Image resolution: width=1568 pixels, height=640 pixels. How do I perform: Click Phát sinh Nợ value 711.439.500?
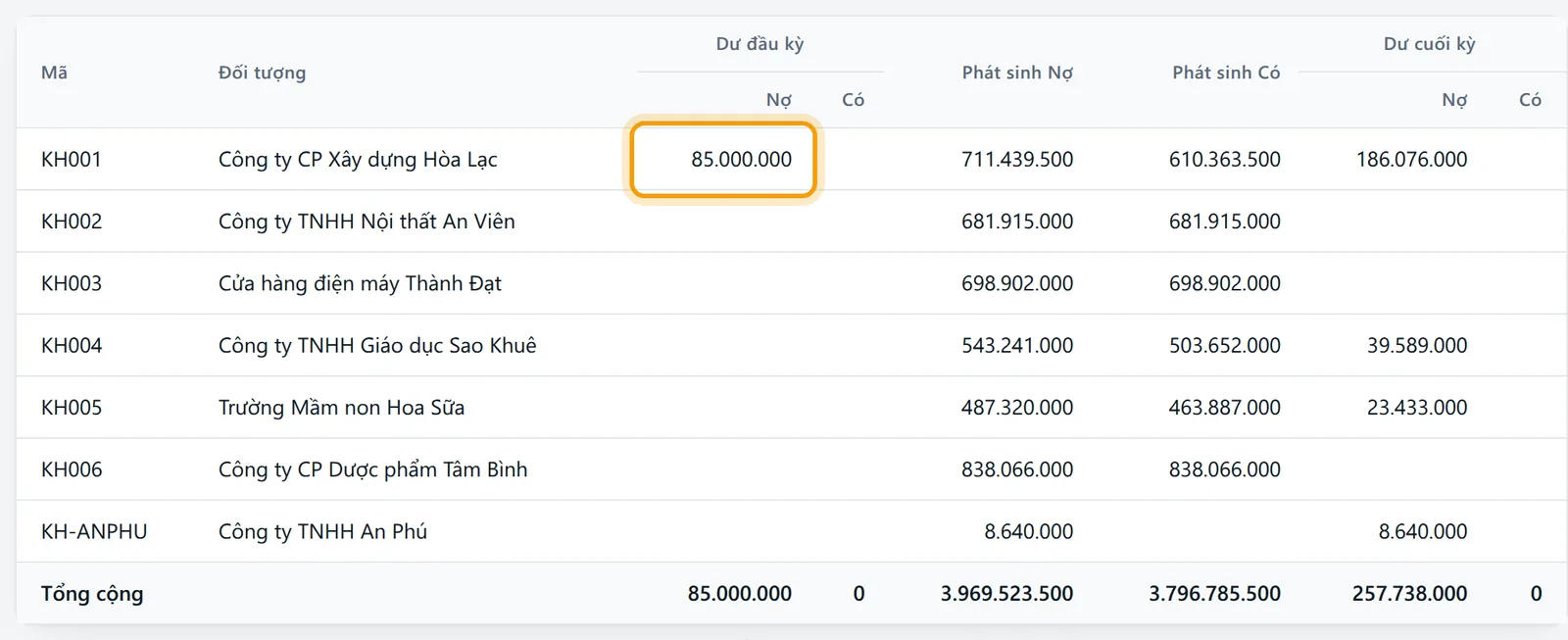[x=1017, y=159]
